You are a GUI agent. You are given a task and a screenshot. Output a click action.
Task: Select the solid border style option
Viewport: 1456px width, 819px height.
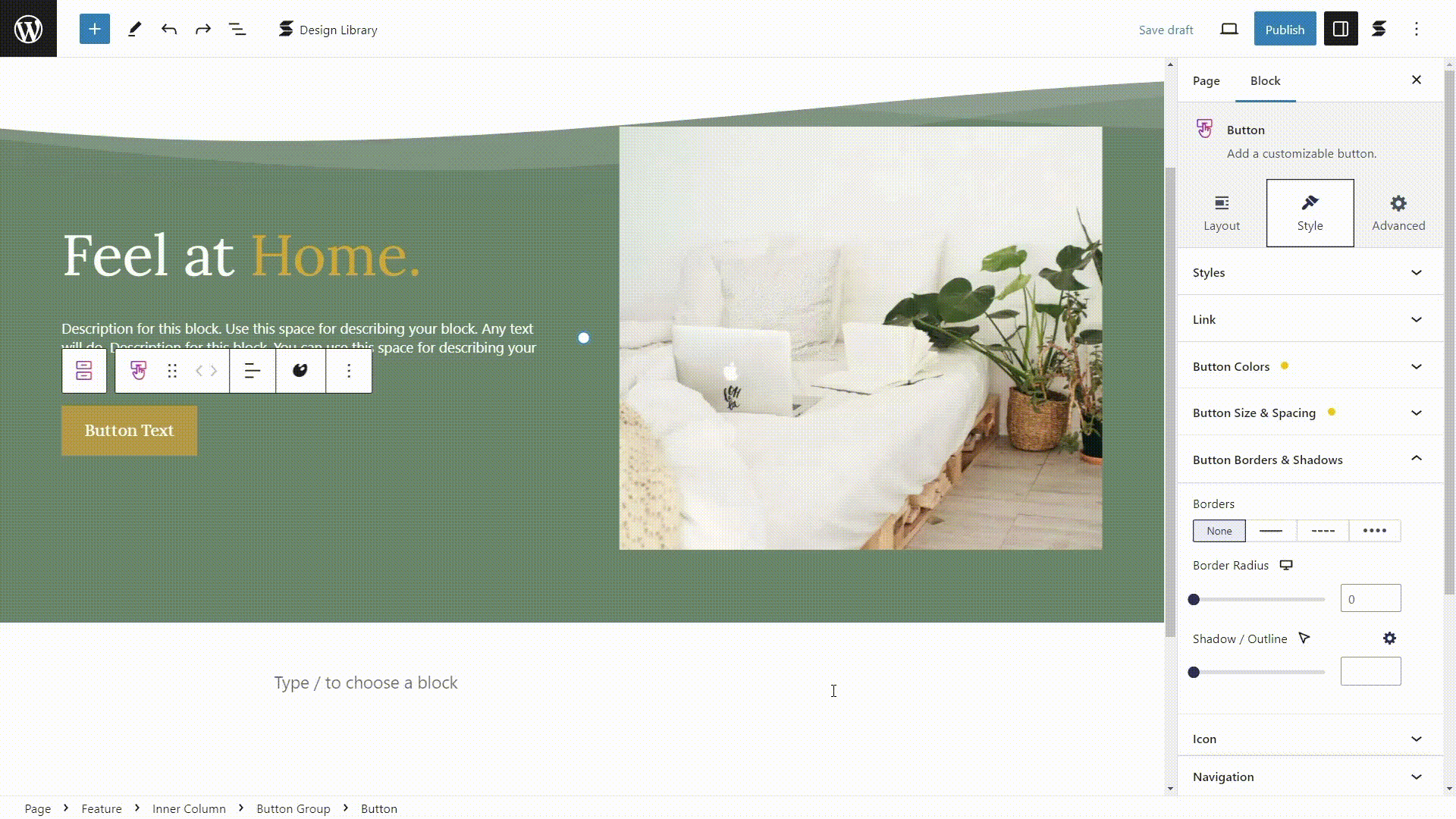(1271, 530)
